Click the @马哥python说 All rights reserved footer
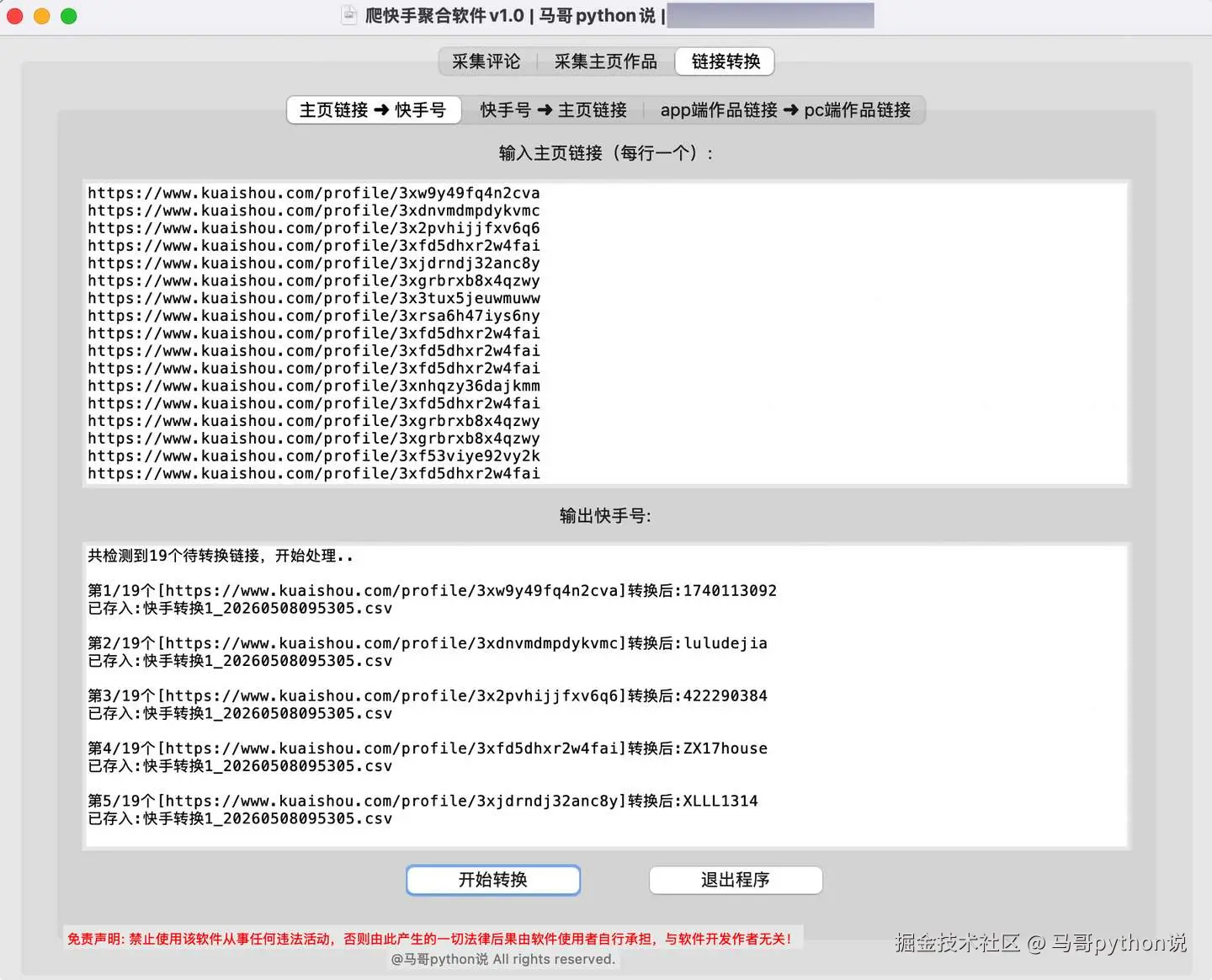Image resolution: width=1212 pixels, height=980 pixels. pyautogui.click(x=503, y=959)
